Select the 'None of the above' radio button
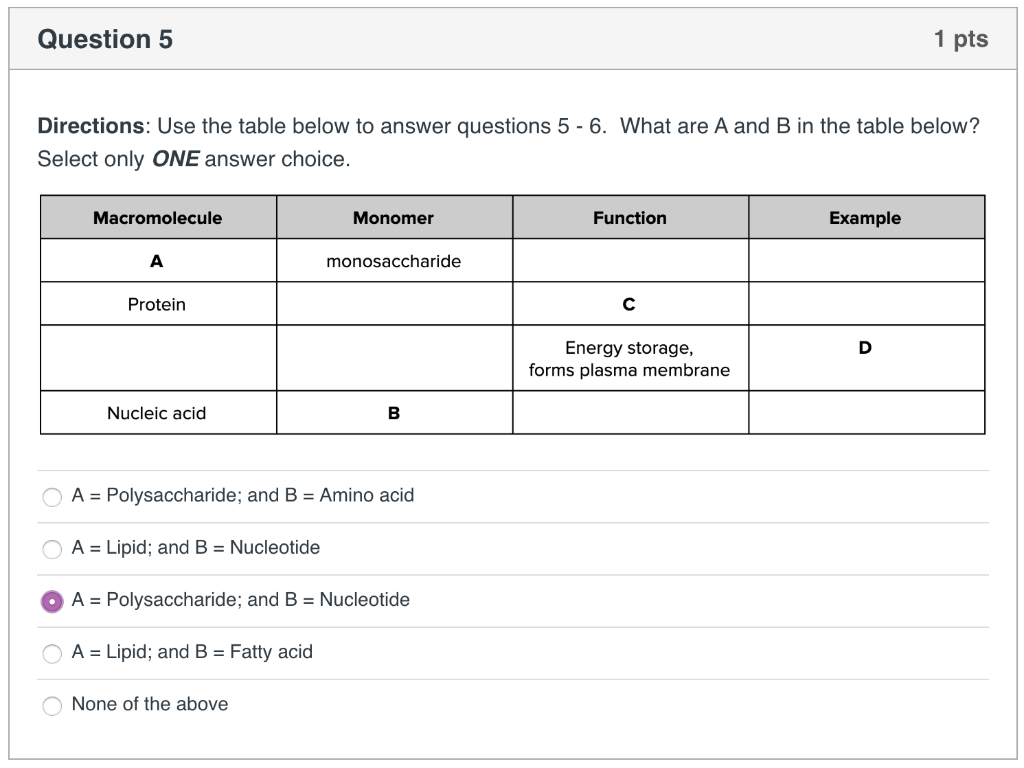This screenshot has height=768, width=1024. coord(52,705)
